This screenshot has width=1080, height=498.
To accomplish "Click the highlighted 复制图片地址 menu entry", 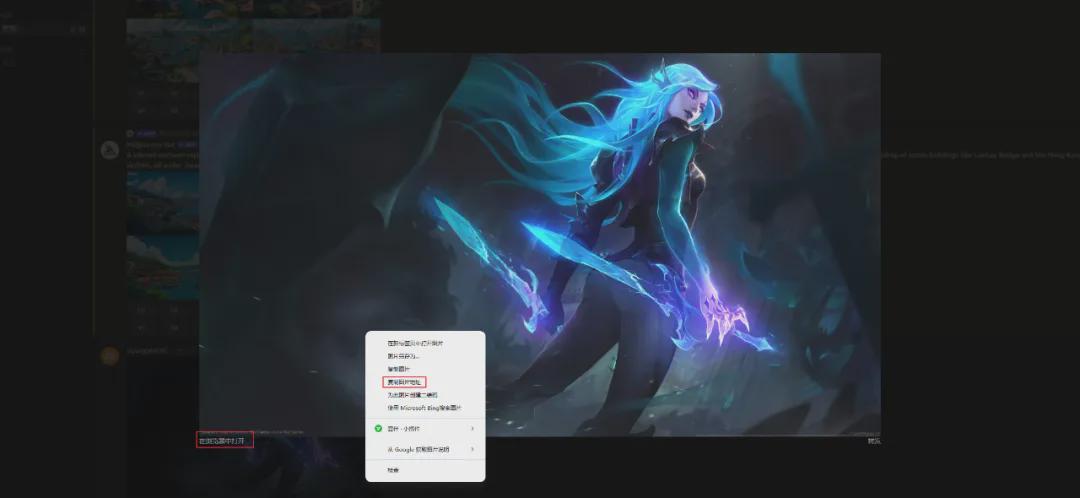I will coord(406,382).
